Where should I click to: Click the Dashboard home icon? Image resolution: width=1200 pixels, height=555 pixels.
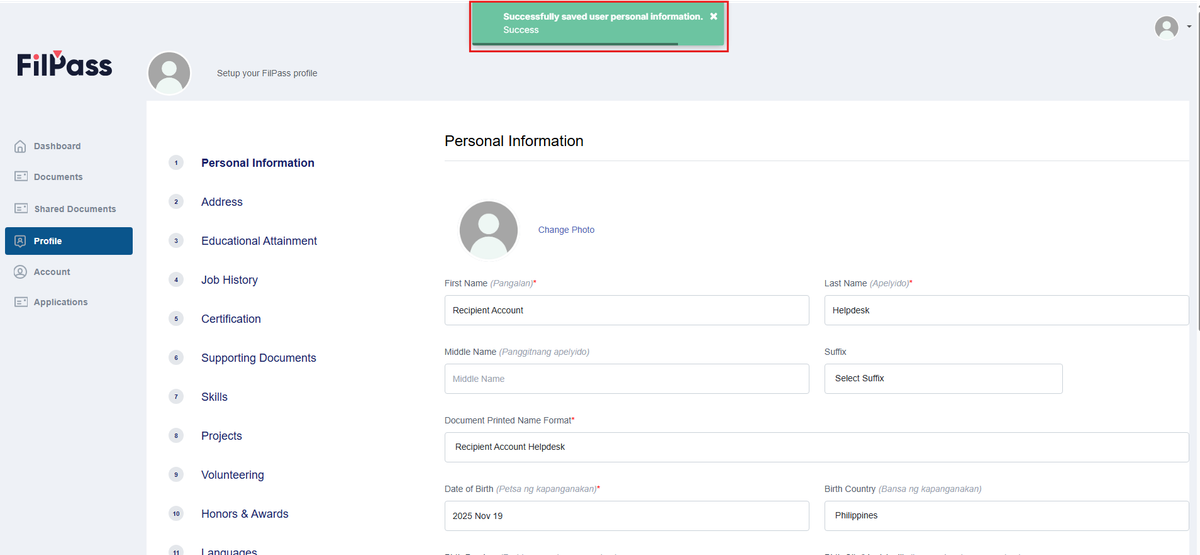tap(21, 146)
